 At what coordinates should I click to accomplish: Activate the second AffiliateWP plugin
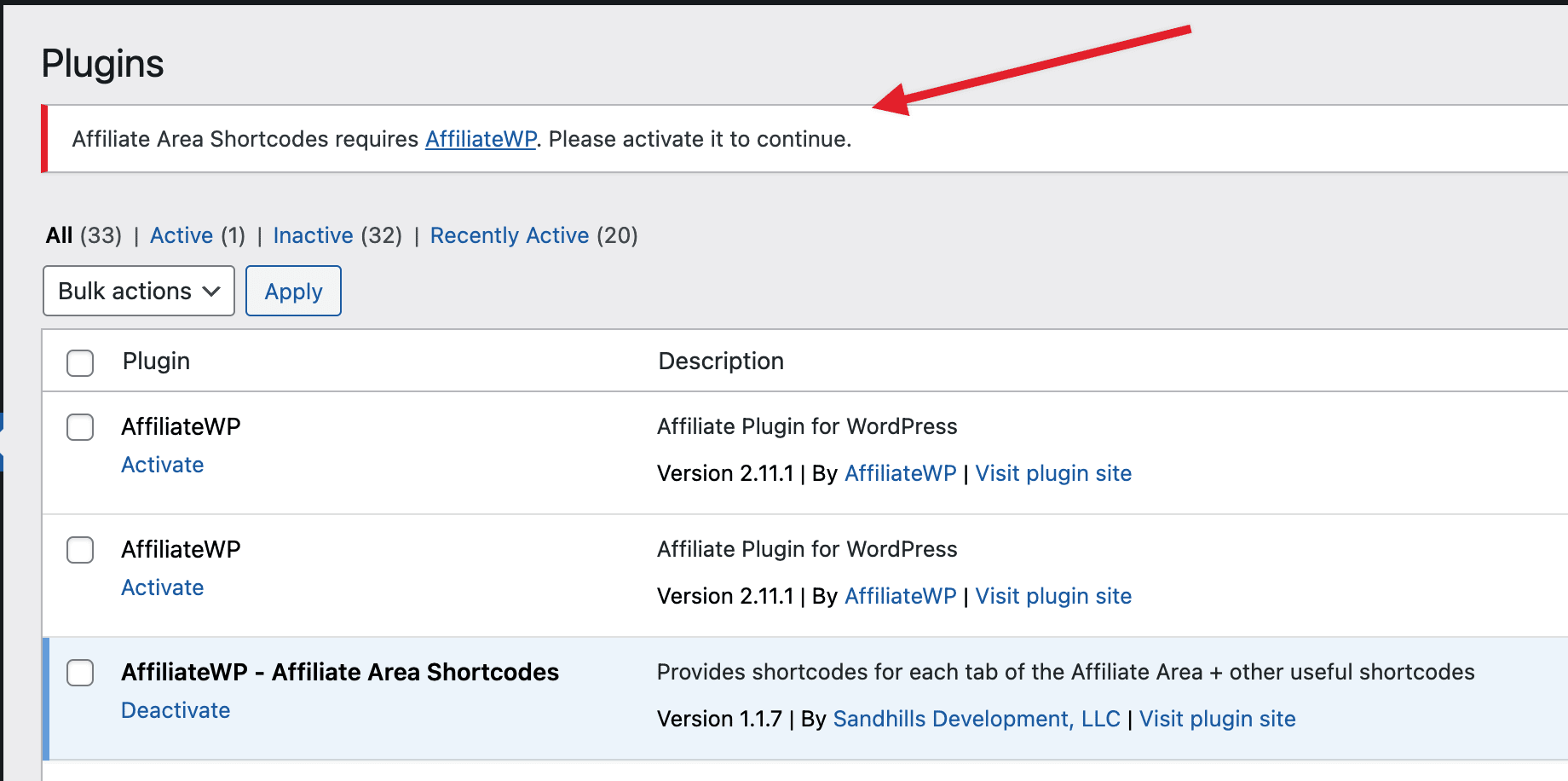[163, 587]
